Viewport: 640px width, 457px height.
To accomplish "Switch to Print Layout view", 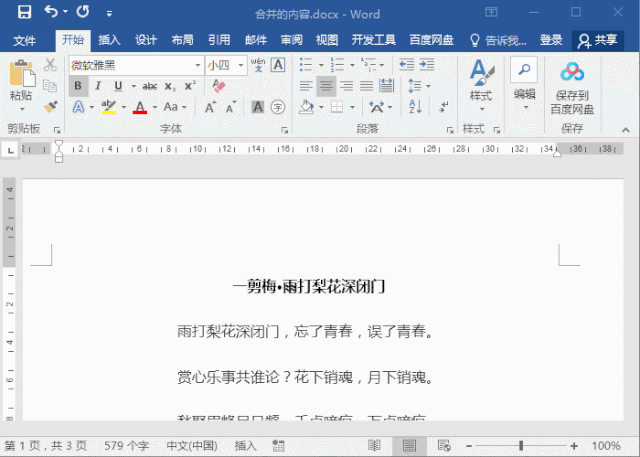I will click(x=409, y=446).
